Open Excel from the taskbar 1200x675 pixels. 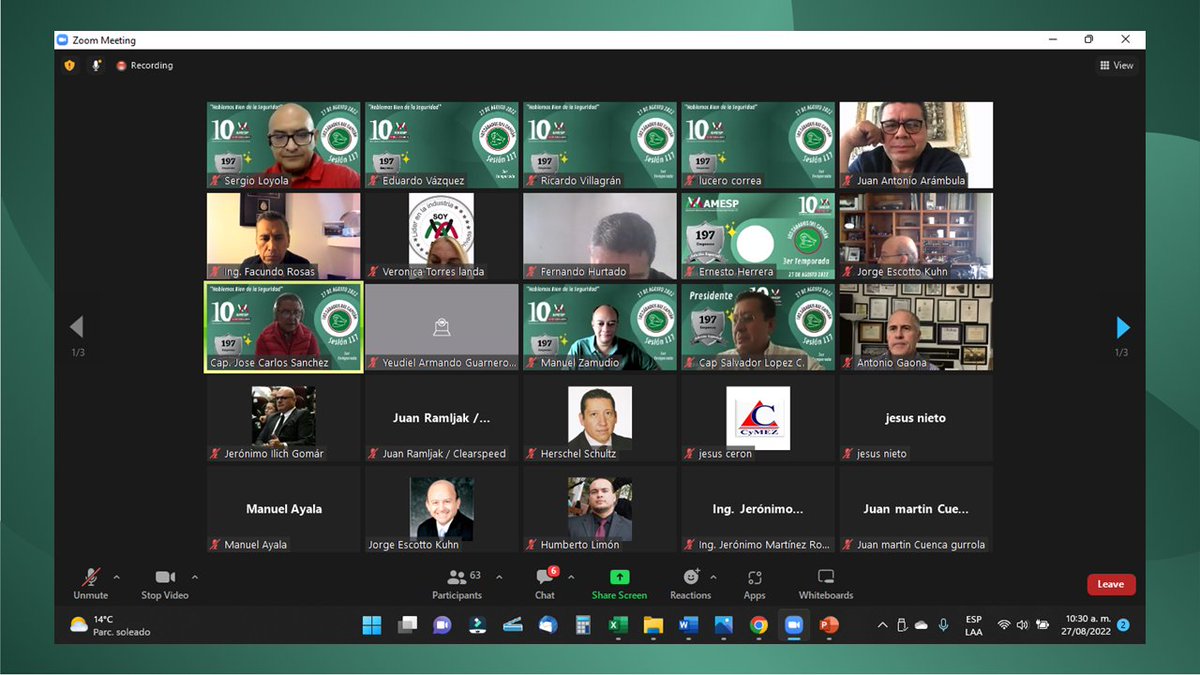pyautogui.click(x=618, y=625)
